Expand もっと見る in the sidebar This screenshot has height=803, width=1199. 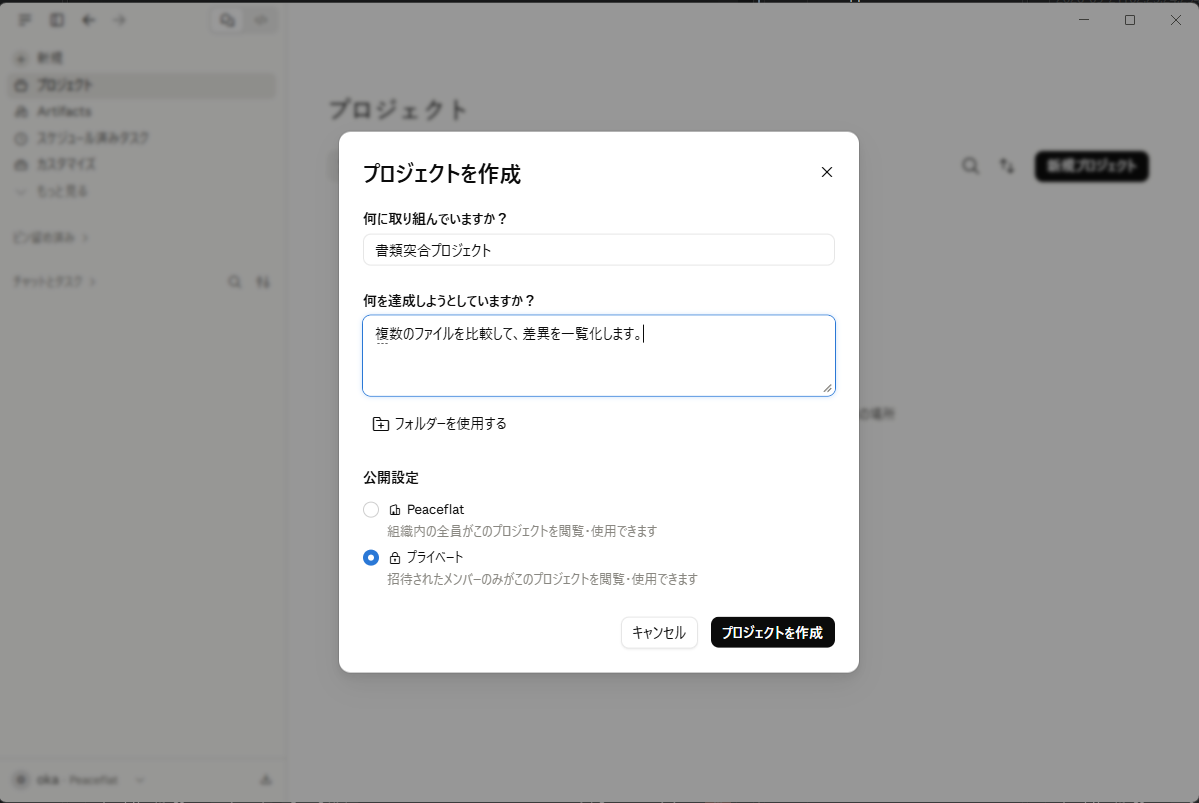pyautogui.click(x=143, y=191)
